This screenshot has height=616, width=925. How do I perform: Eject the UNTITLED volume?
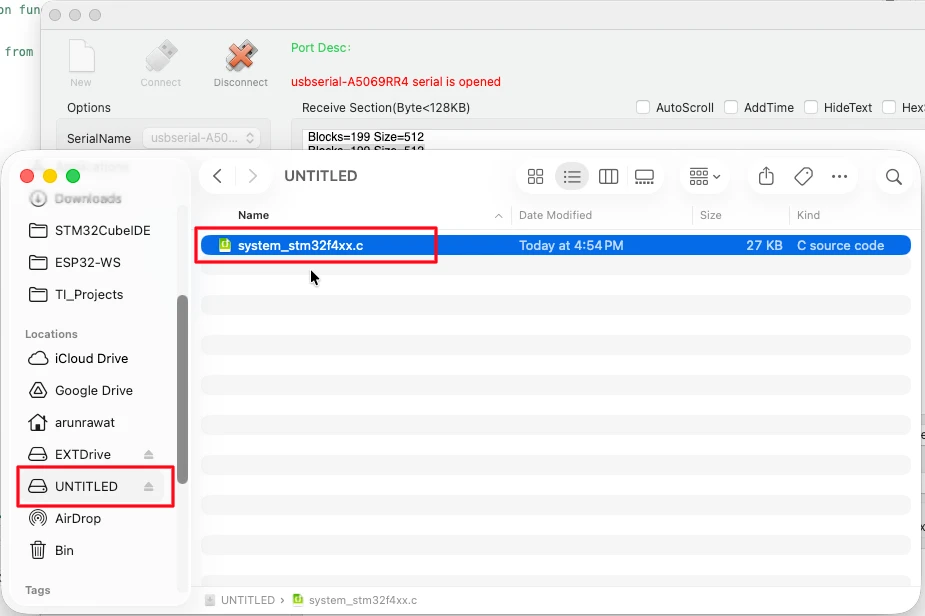pos(149,486)
